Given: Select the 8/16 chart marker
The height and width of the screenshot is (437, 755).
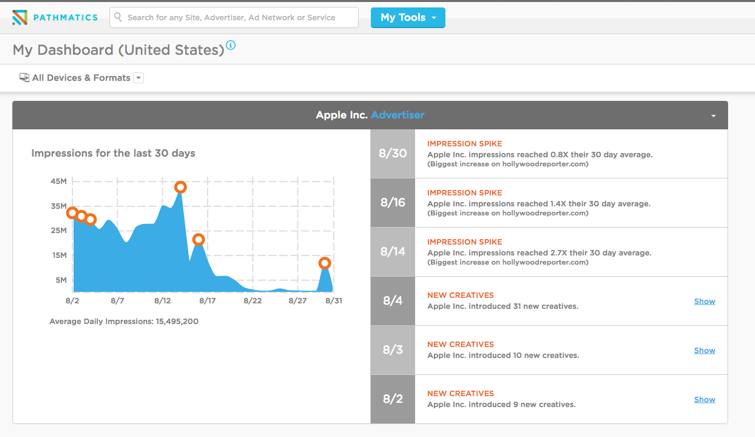Looking at the screenshot, I should point(198,239).
